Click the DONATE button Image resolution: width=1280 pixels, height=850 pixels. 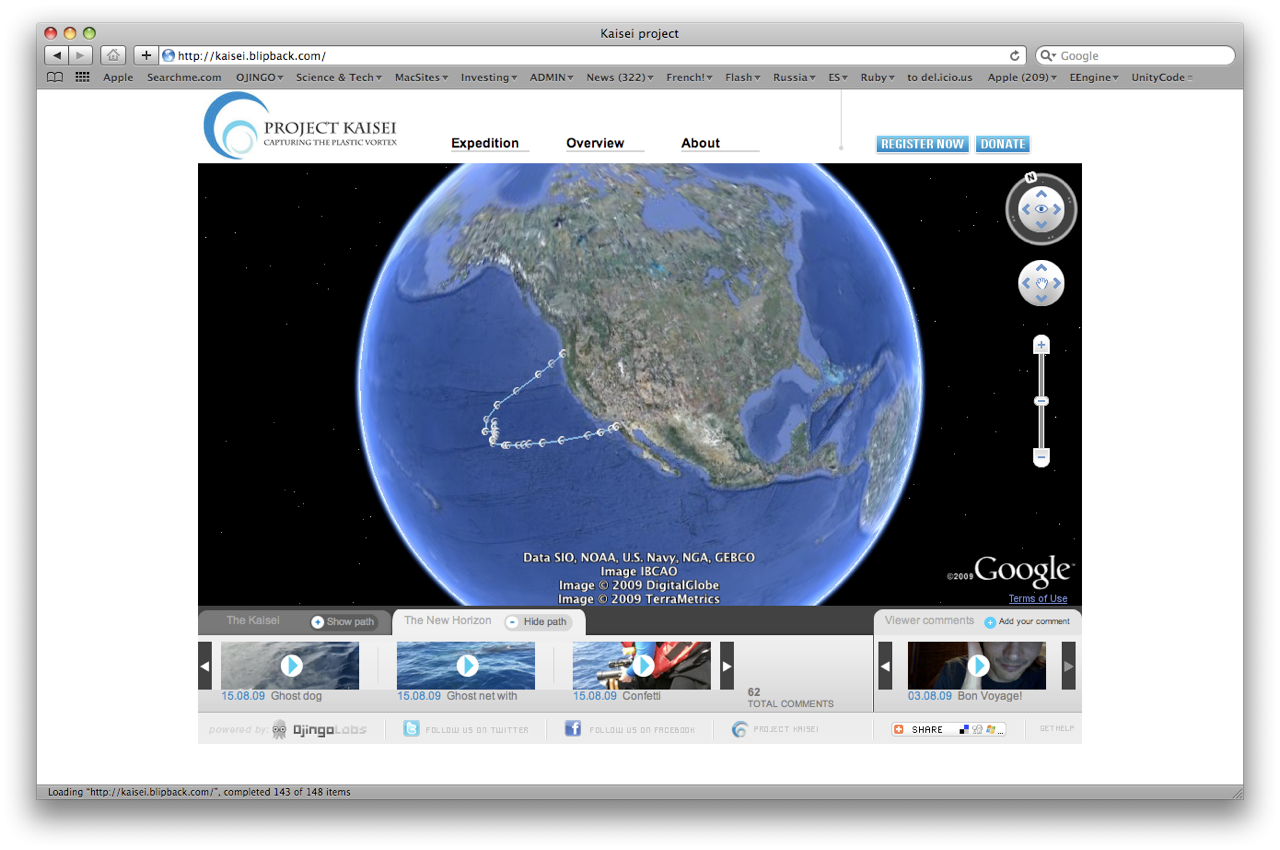pyautogui.click(x=1002, y=144)
